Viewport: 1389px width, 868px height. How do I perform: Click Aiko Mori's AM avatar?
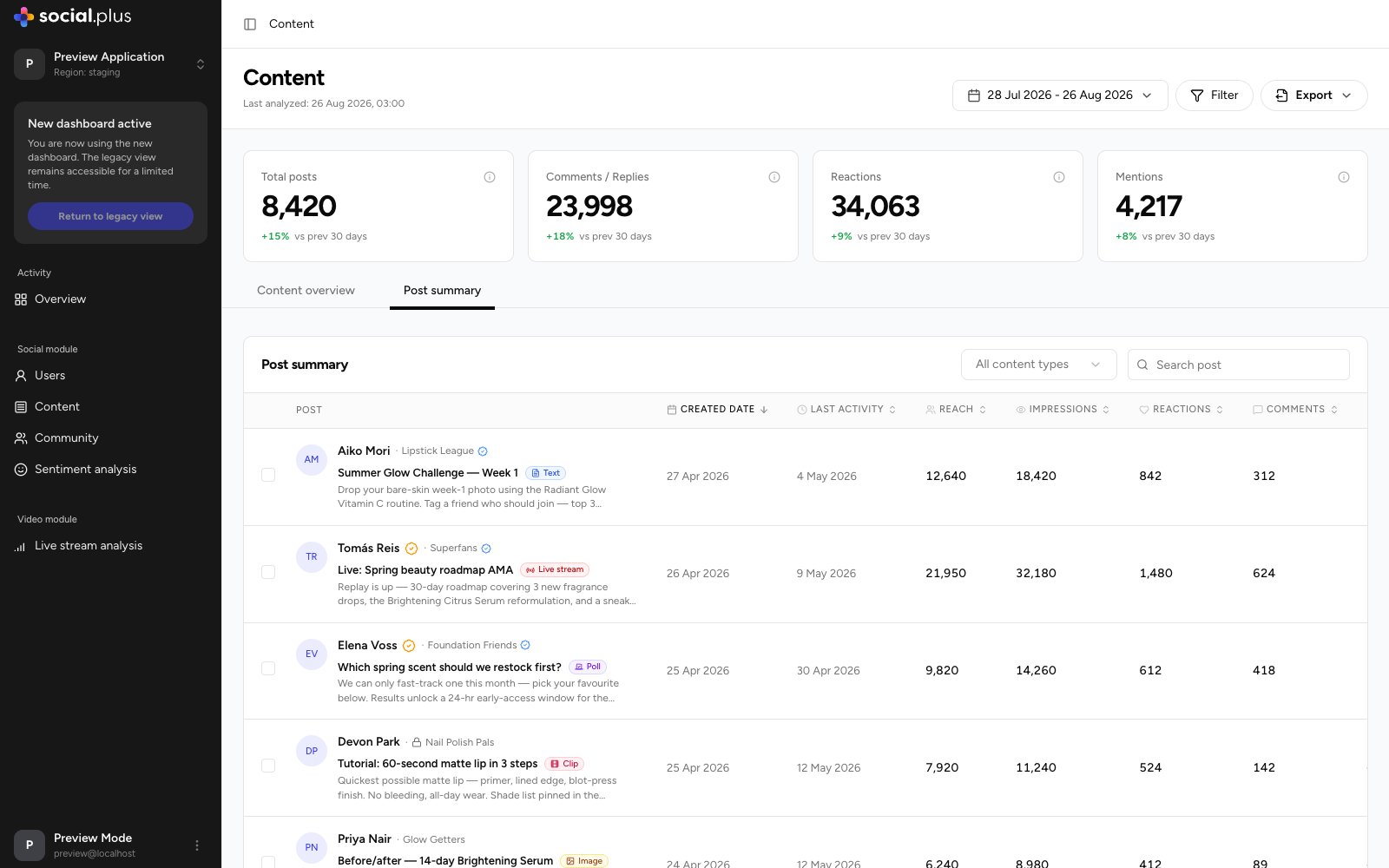[x=312, y=459]
